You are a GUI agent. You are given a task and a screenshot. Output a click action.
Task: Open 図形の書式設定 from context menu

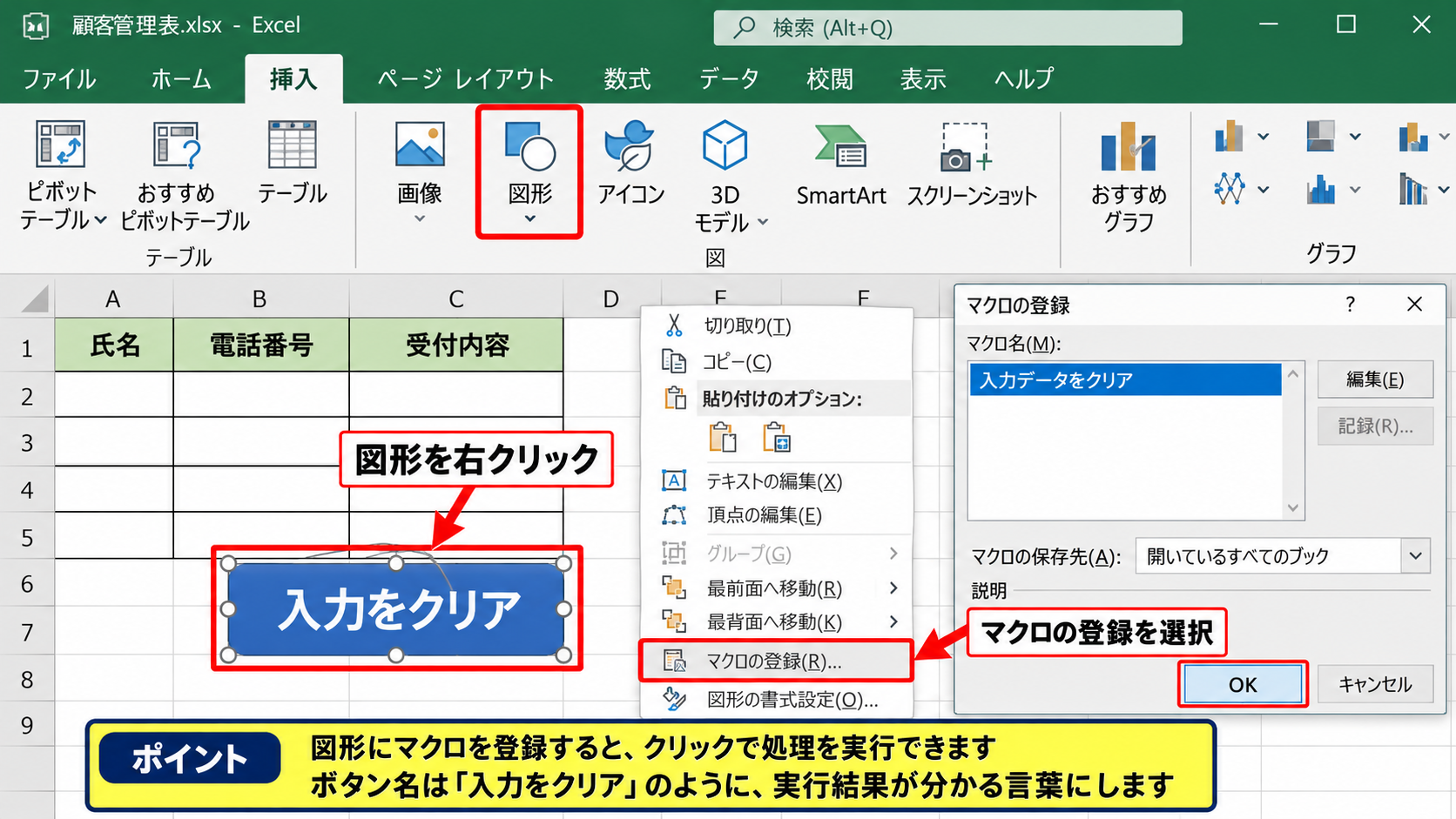click(x=777, y=700)
